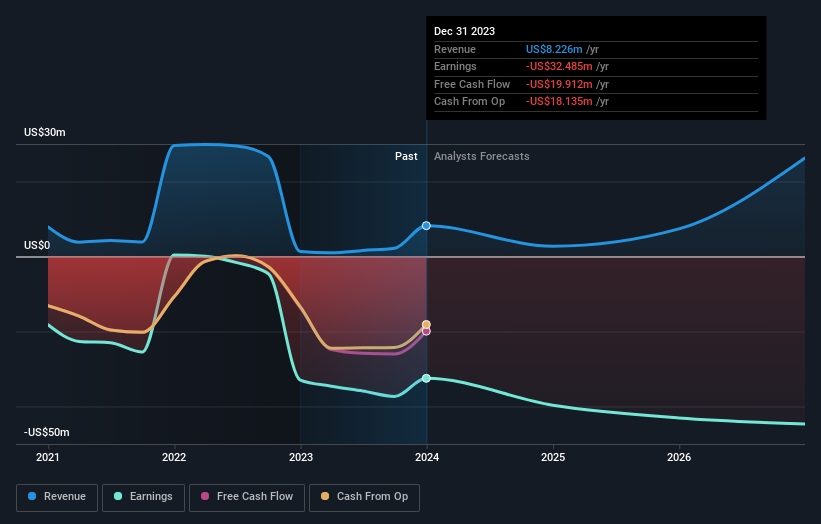This screenshot has width=821, height=524.
Task: Click the US$30m y-axis label
Action: pos(45,132)
